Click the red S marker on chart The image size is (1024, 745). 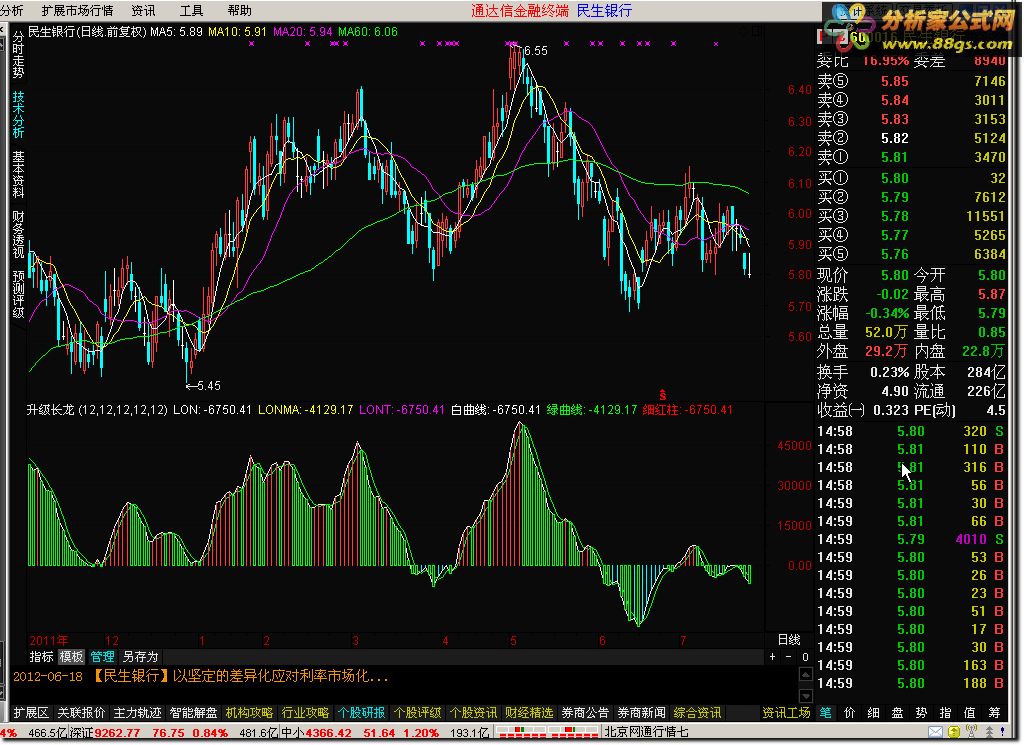pos(662,396)
